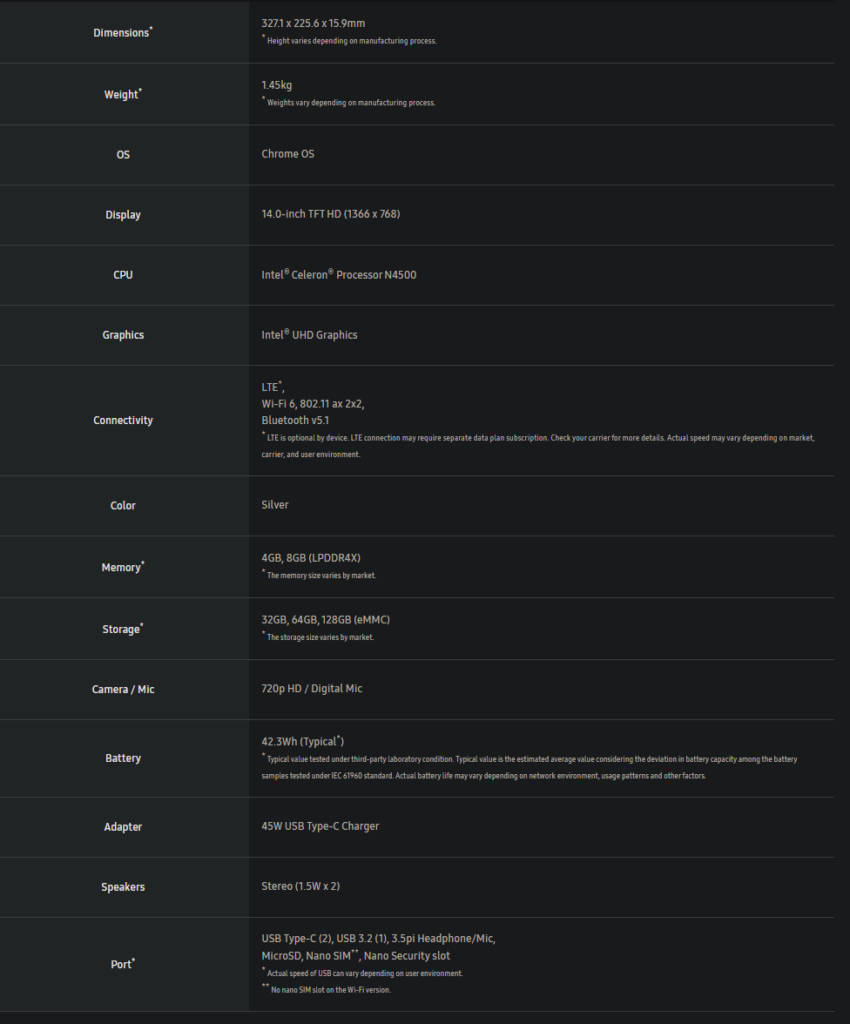
Task: Click the Silver color value
Action: coord(275,505)
